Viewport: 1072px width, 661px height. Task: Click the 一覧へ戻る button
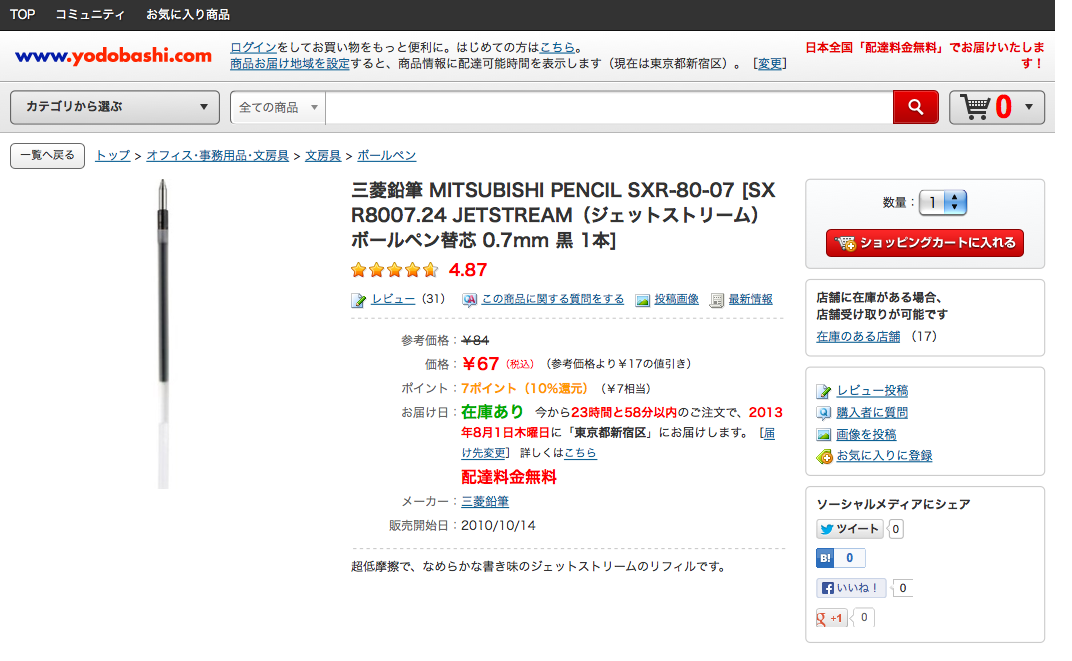tap(47, 156)
